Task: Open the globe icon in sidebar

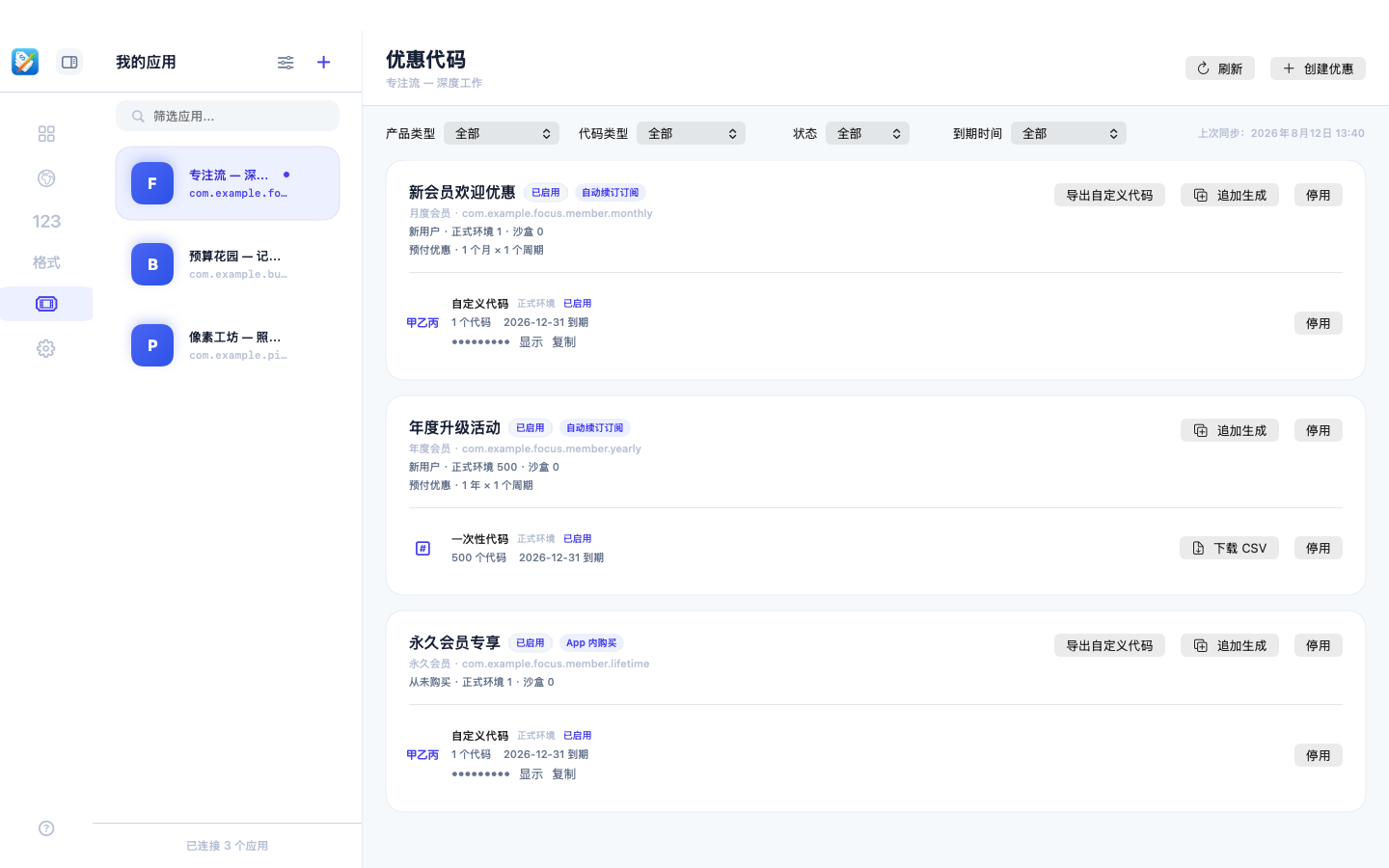Action: coord(46,177)
